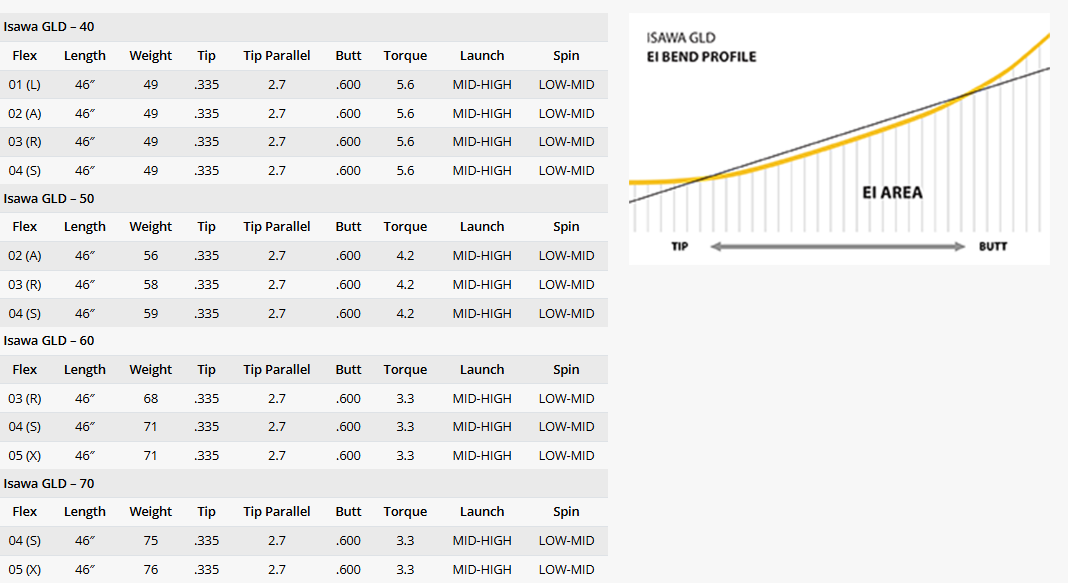Click the Launch header in GLD – 70 table

pos(482,512)
